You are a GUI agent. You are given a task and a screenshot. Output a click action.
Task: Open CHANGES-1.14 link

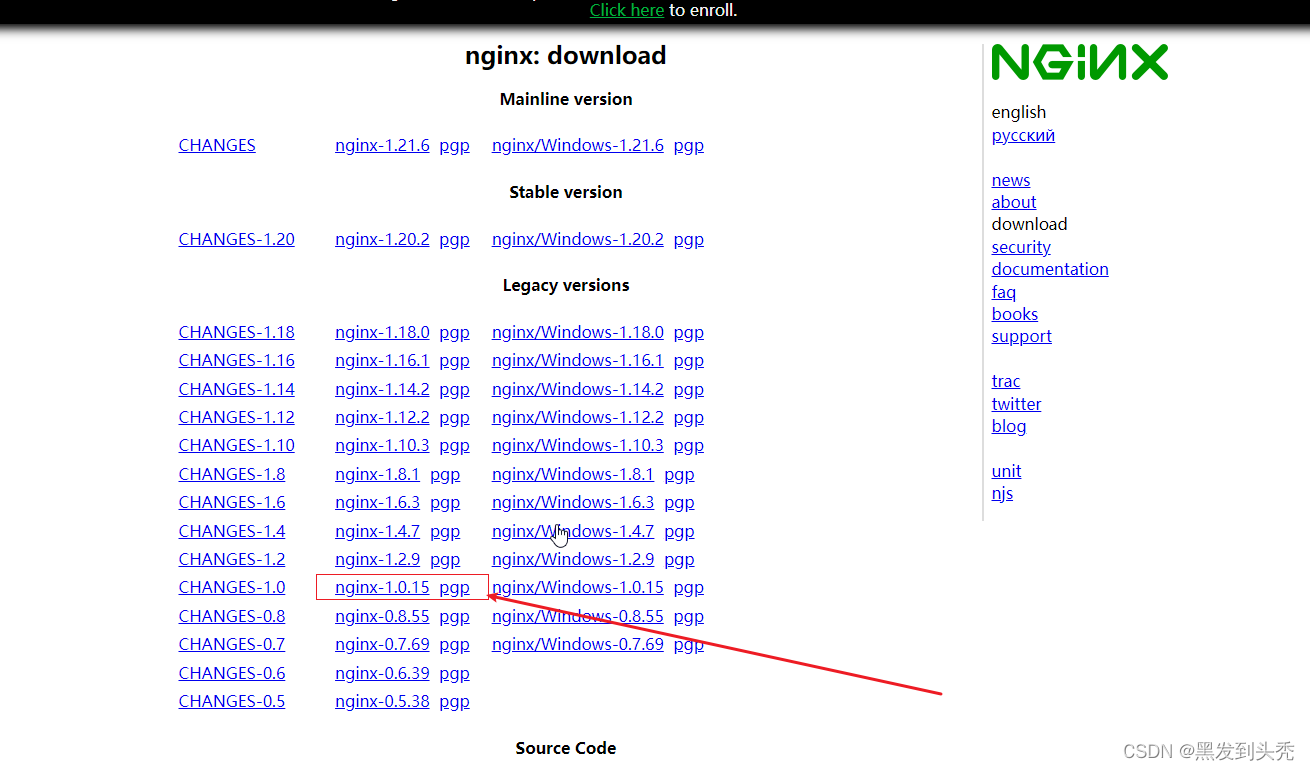(237, 389)
